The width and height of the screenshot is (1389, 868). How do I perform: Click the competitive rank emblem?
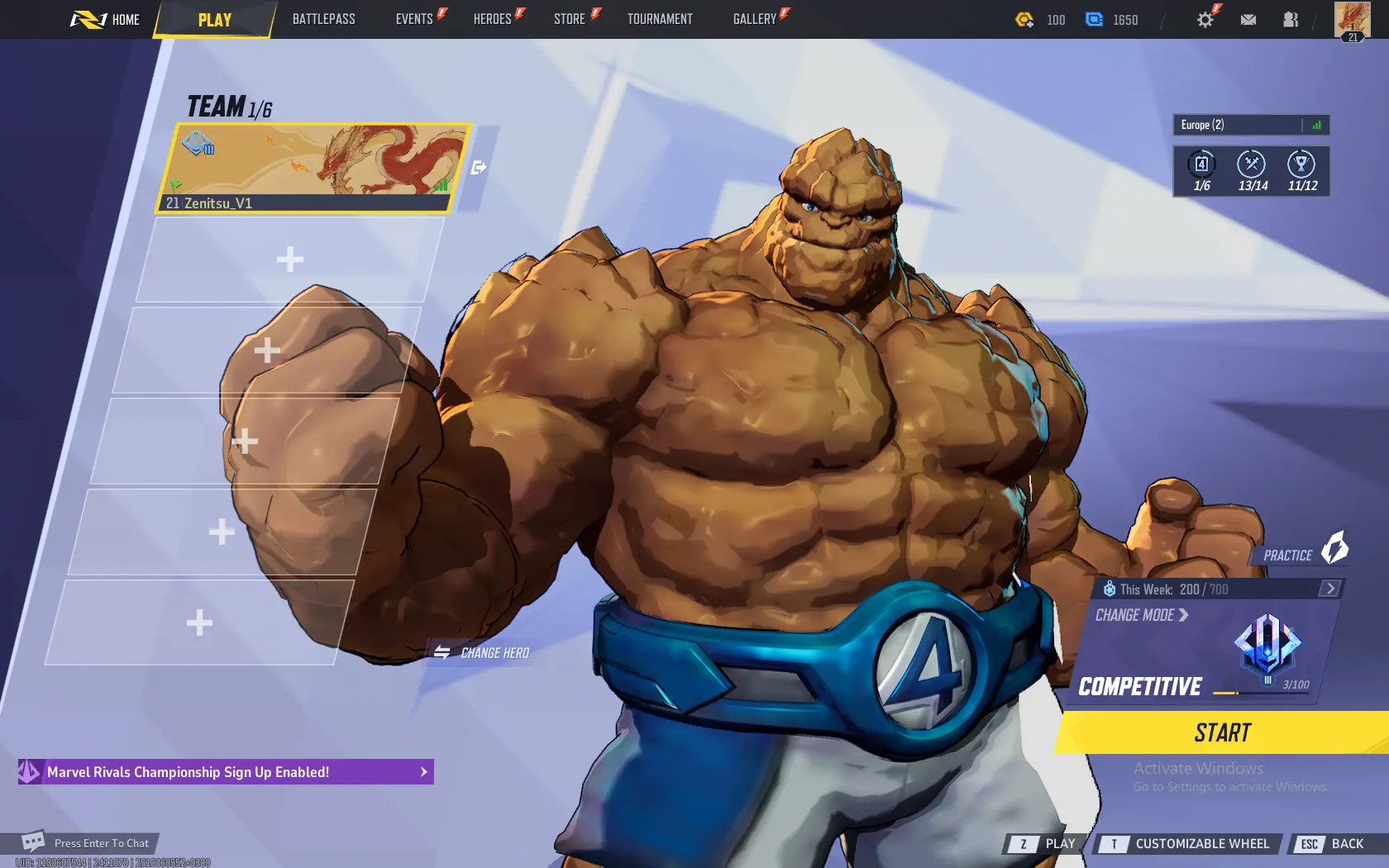click(1267, 646)
